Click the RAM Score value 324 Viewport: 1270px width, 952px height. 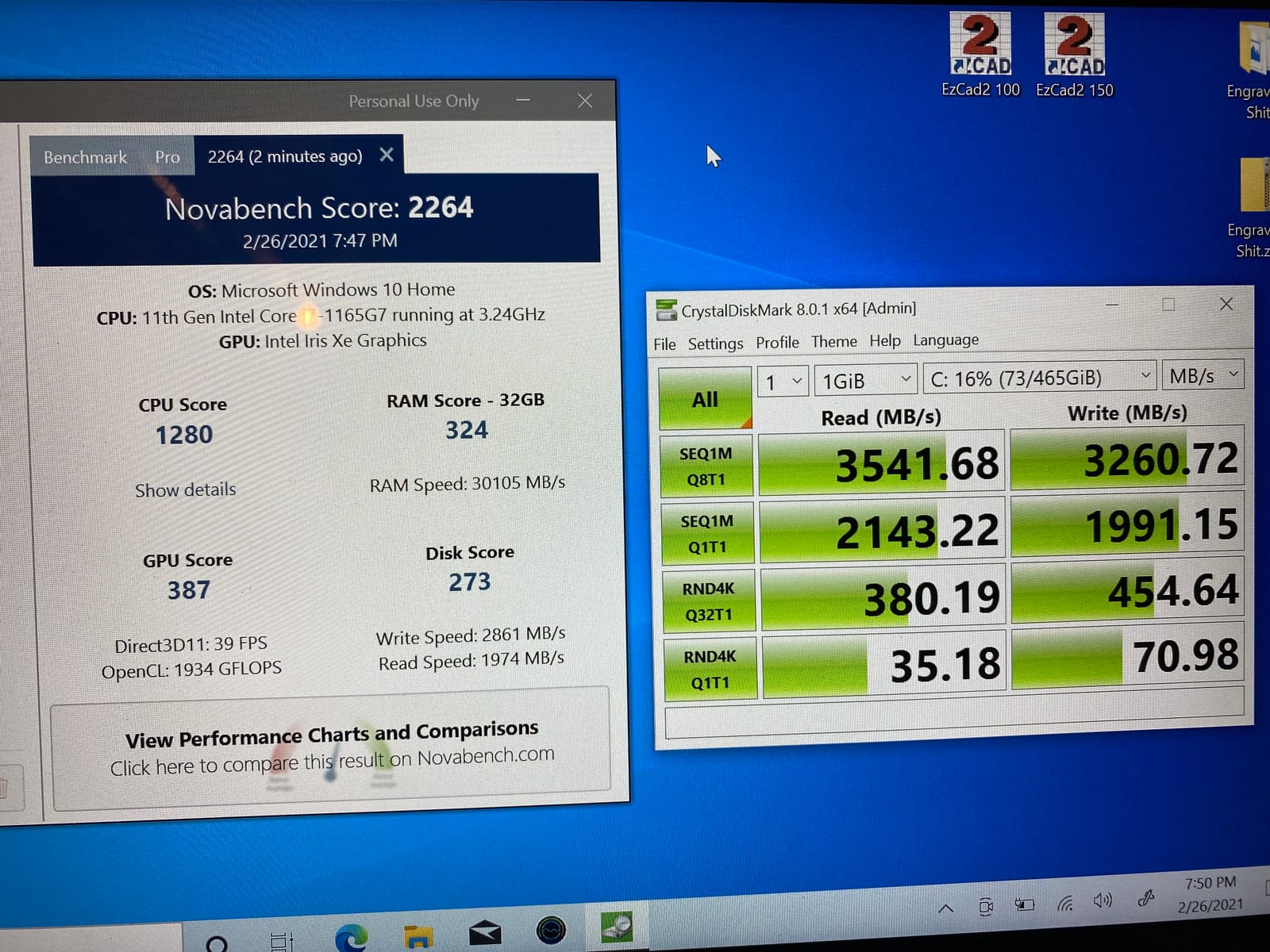[467, 430]
